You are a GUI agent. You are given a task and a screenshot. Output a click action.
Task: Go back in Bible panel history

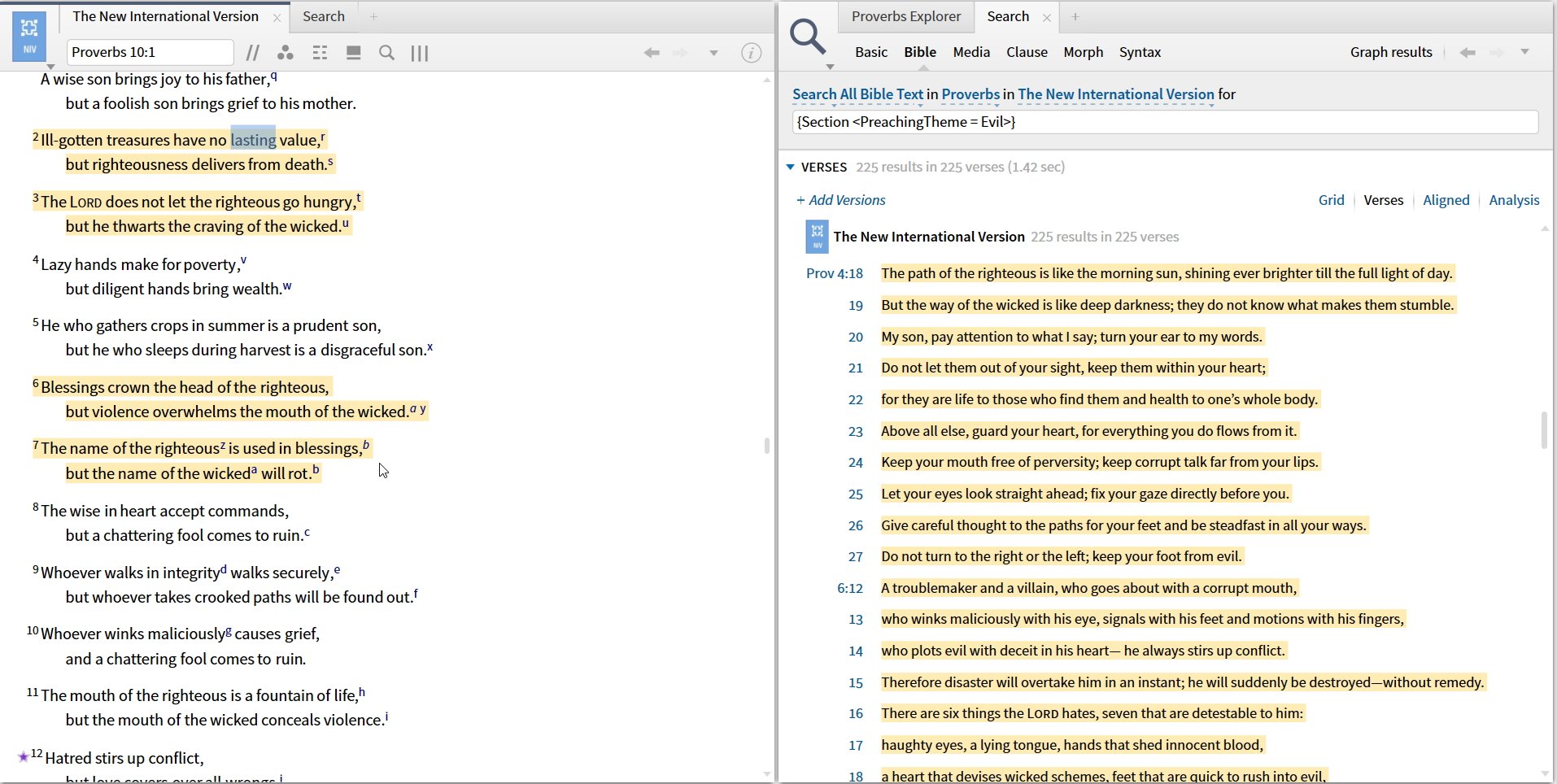tap(652, 53)
